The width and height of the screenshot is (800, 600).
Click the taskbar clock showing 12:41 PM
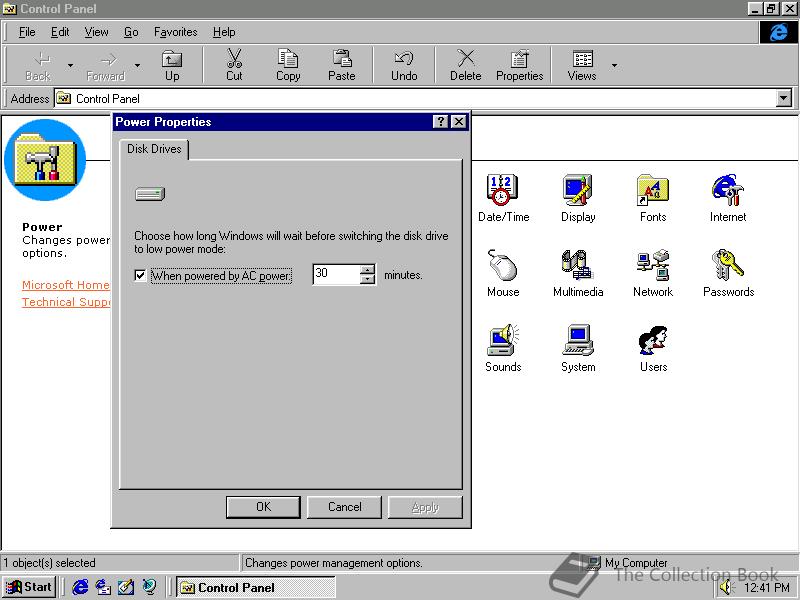point(767,588)
